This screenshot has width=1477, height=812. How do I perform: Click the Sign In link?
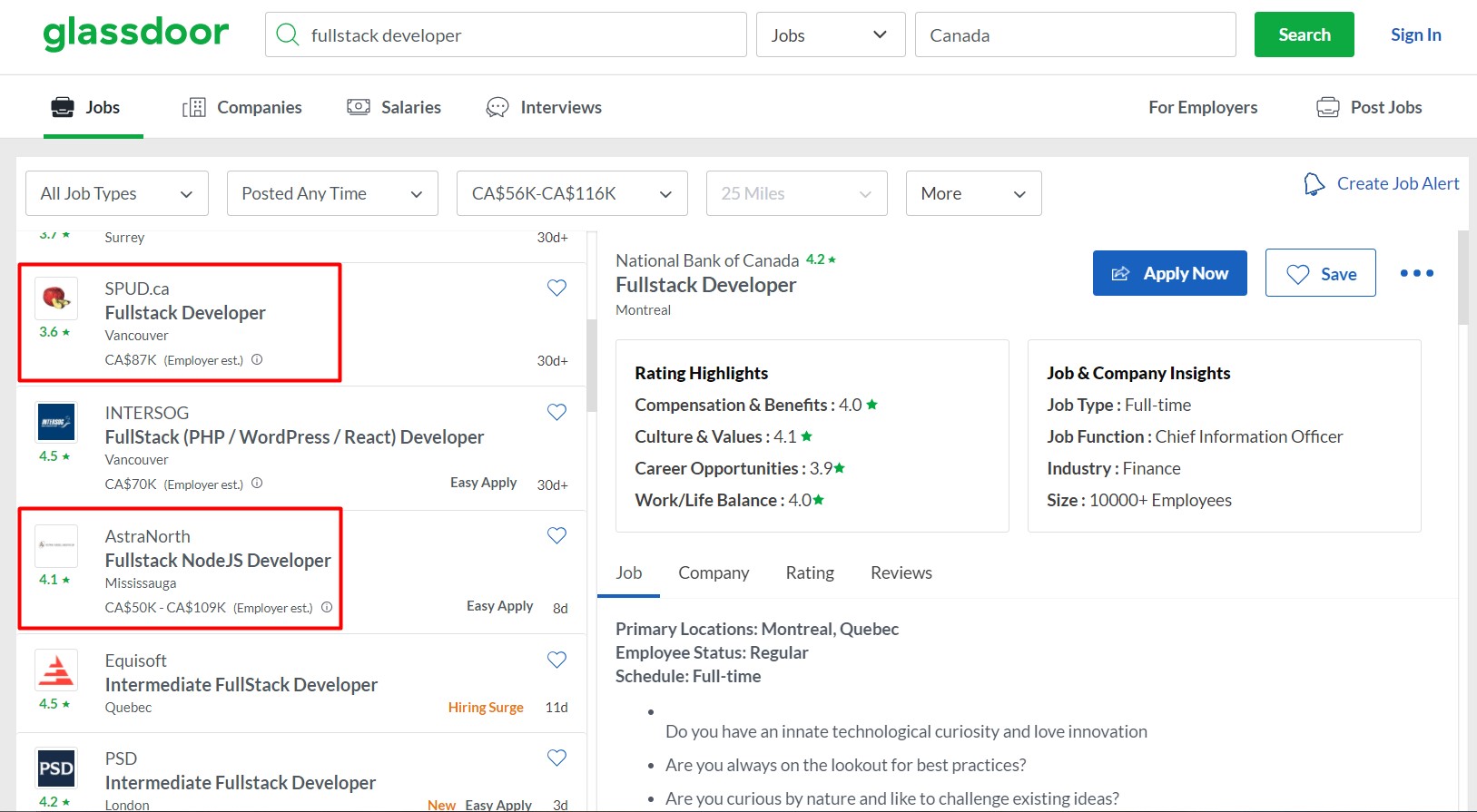tap(1416, 34)
